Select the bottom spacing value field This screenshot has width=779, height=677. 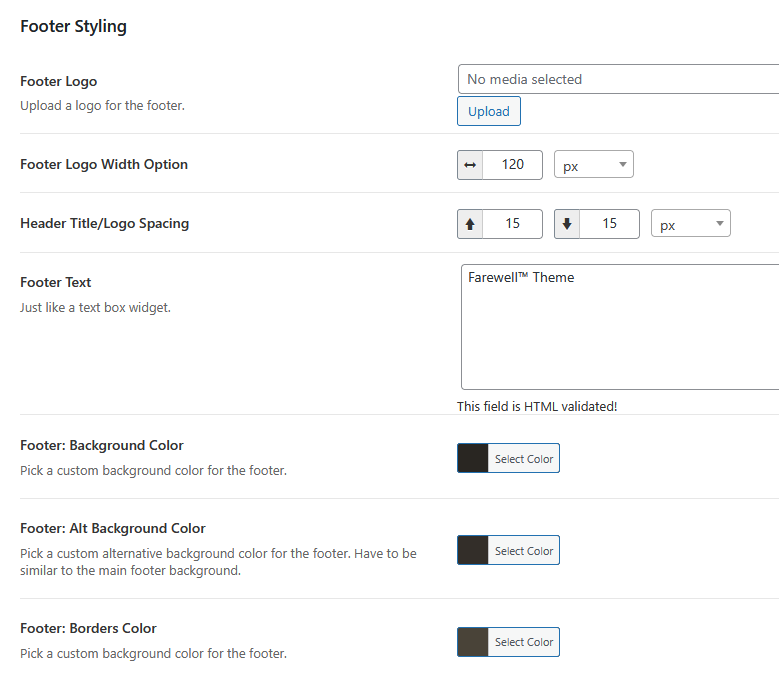coord(610,224)
